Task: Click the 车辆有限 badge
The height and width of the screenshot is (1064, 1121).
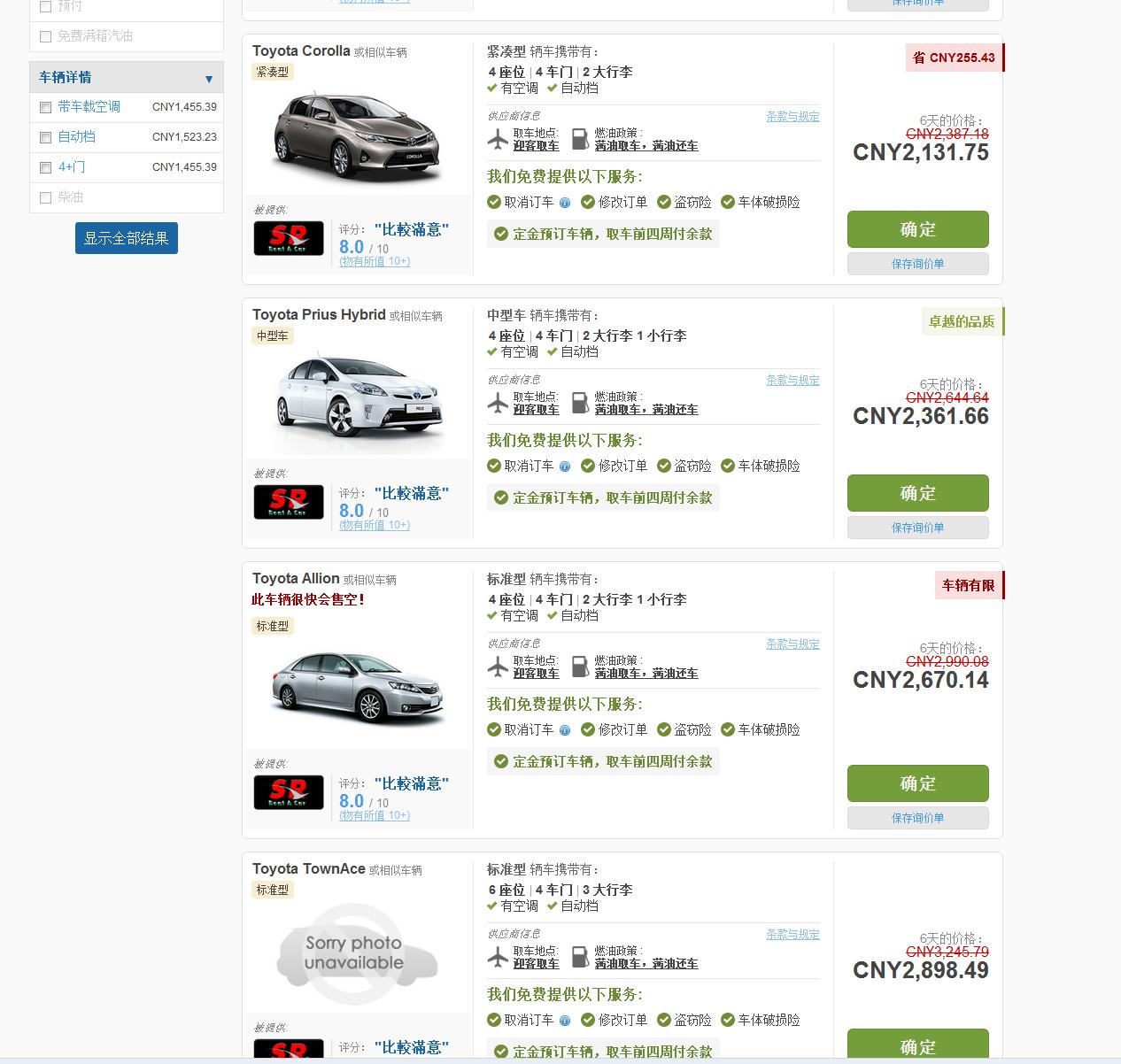Action: pyautogui.click(x=970, y=585)
